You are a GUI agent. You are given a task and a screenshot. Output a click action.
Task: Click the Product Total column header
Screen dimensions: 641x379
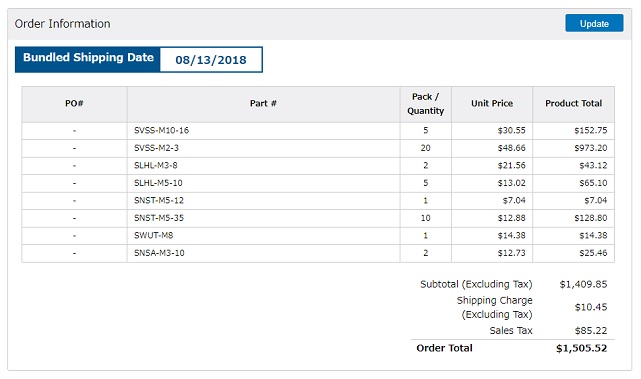(574, 104)
